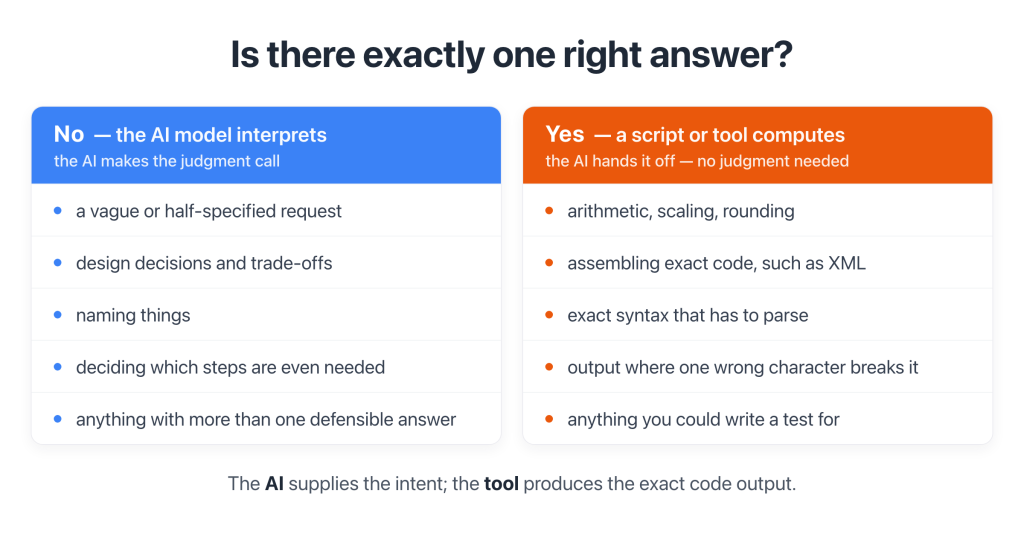Image resolution: width=1024 pixels, height=555 pixels.
Task: Select the 'output where one wrong character breaks it' text
Action: [743, 367]
